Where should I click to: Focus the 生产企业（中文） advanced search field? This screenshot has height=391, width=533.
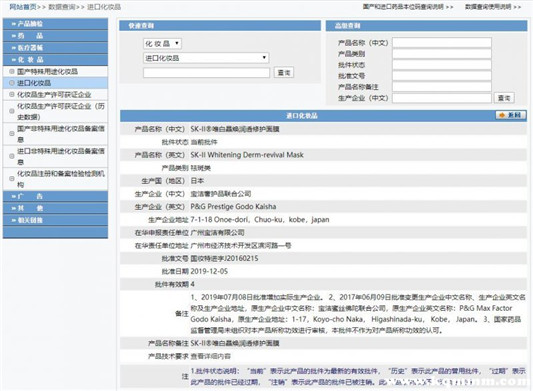[x=442, y=98]
